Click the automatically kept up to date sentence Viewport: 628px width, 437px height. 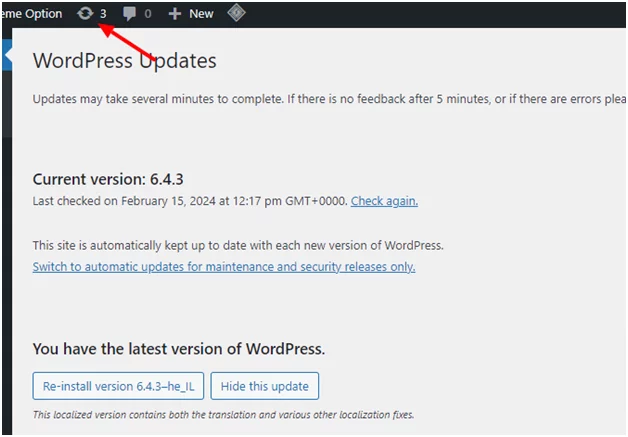click(238, 245)
